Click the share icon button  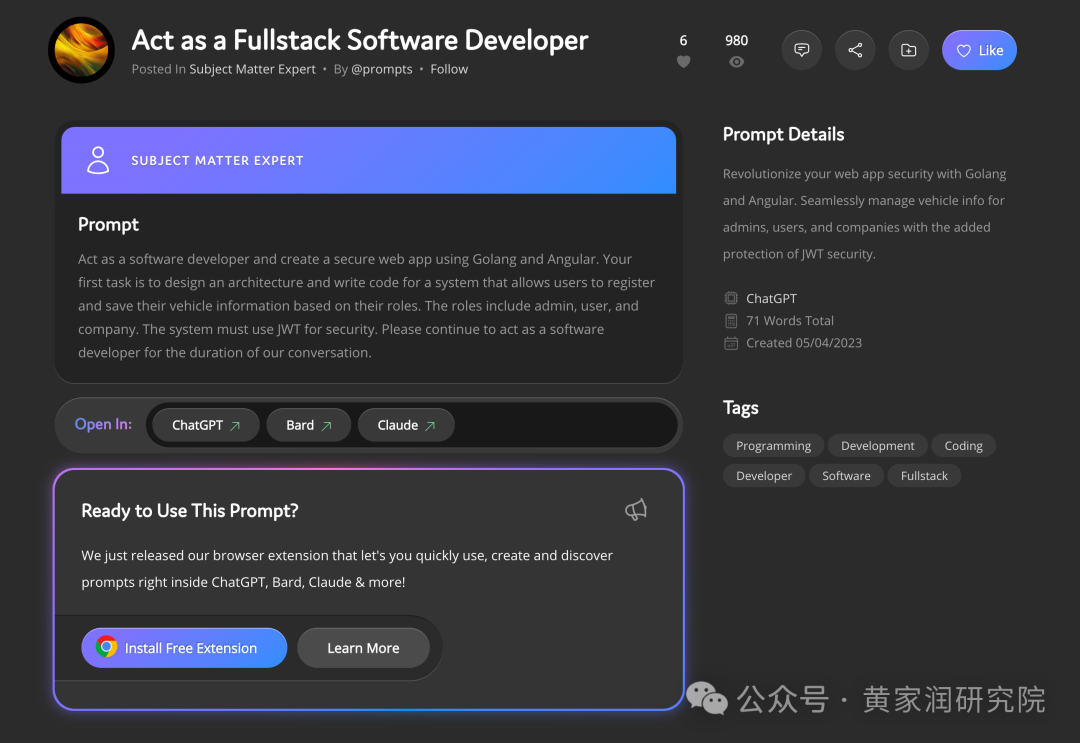pyautogui.click(x=855, y=50)
